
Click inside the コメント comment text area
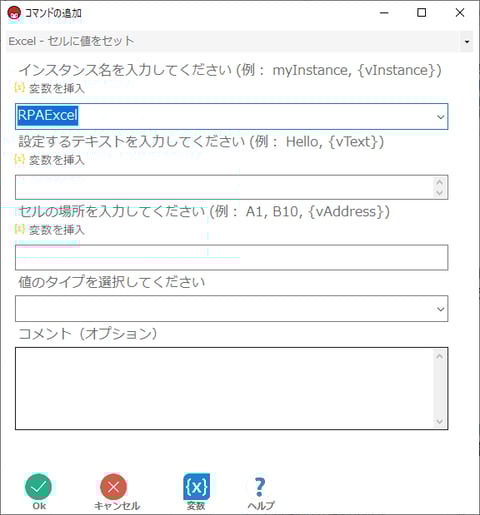224,388
